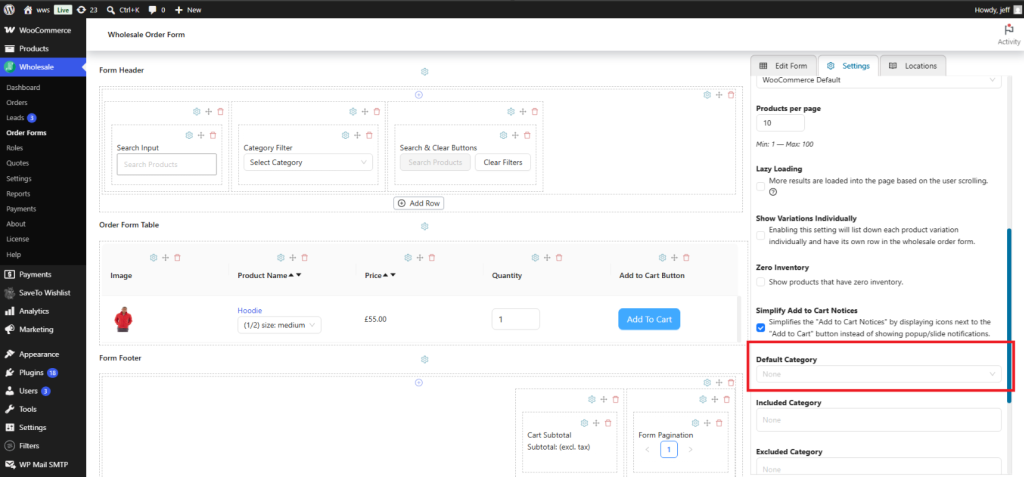The width and height of the screenshot is (1024, 477).
Task: Open Hoodie size variation dropdown
Action: coord(280,325)
